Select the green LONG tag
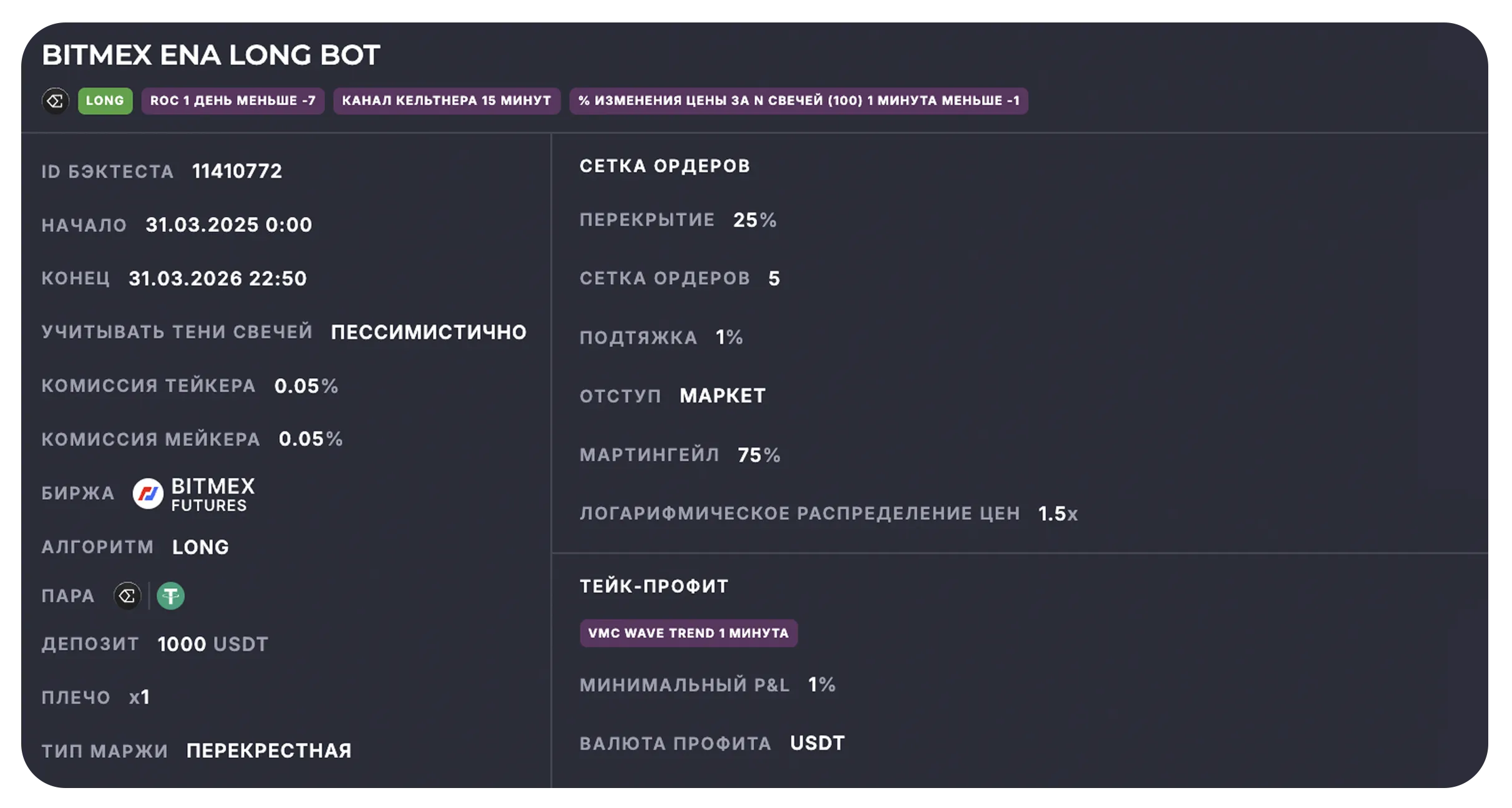 tap(105, 100)
